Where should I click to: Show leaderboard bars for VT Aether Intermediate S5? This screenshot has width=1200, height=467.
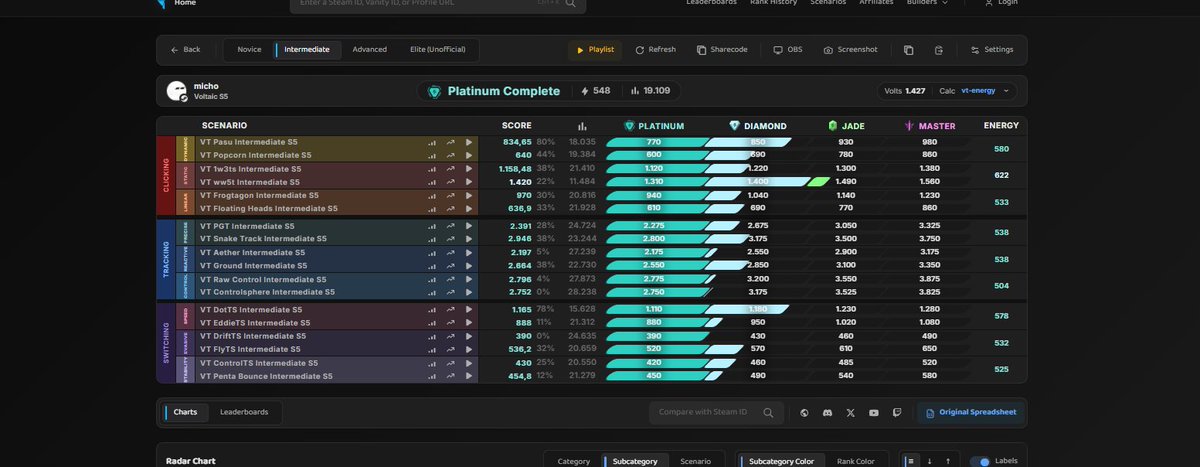pyautogui.click(x=432, y=253)
